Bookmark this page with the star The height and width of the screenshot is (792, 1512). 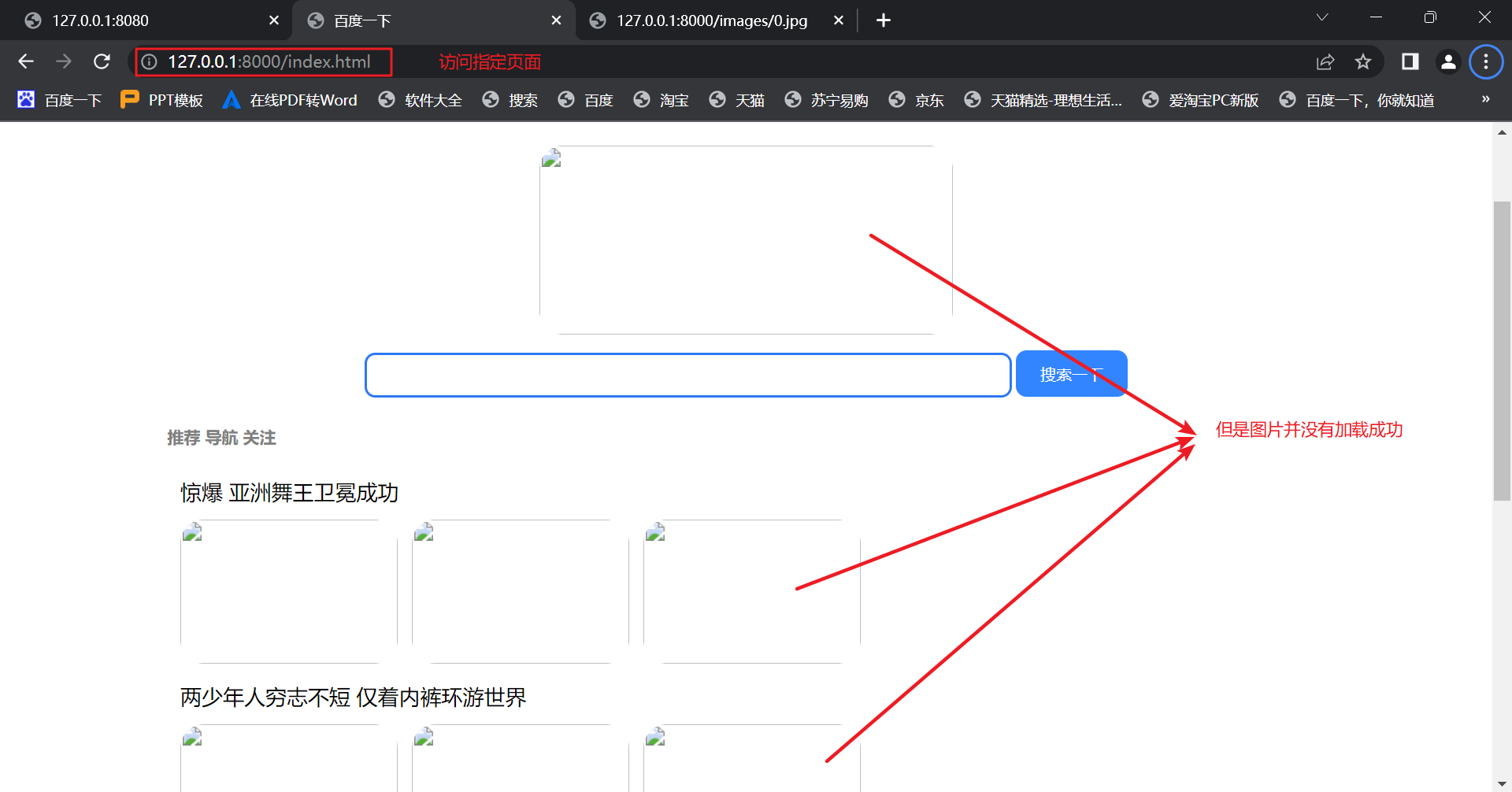pyautogui.click(x=1363, y=61)
